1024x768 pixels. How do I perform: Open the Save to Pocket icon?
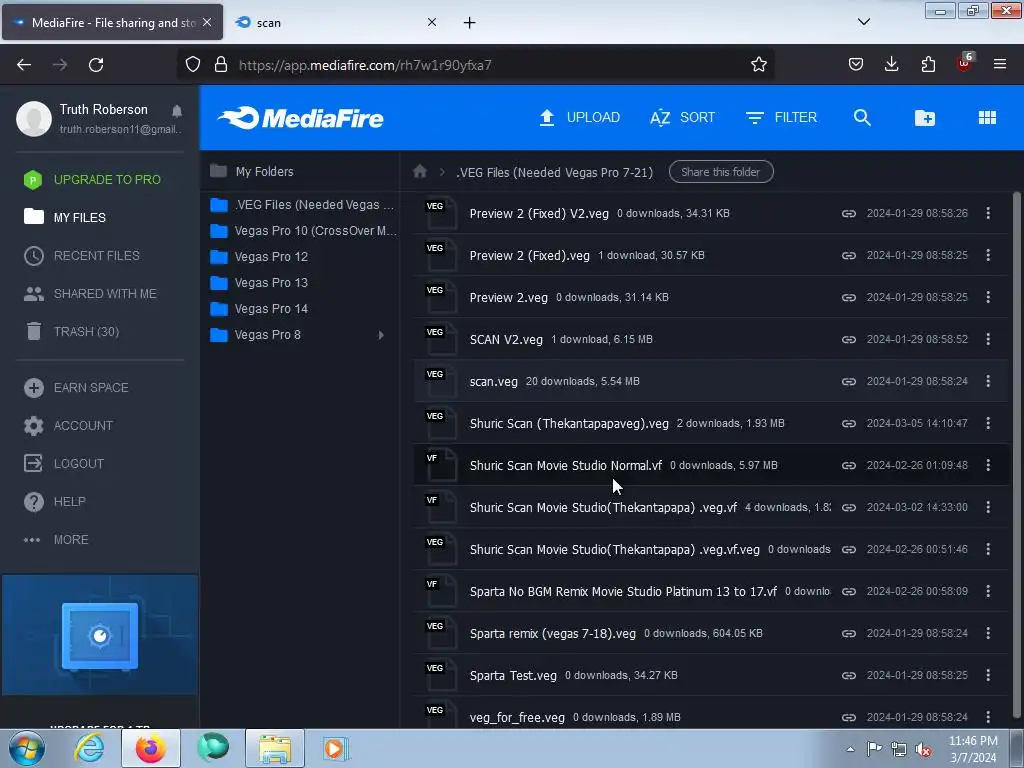pos(856,64)
